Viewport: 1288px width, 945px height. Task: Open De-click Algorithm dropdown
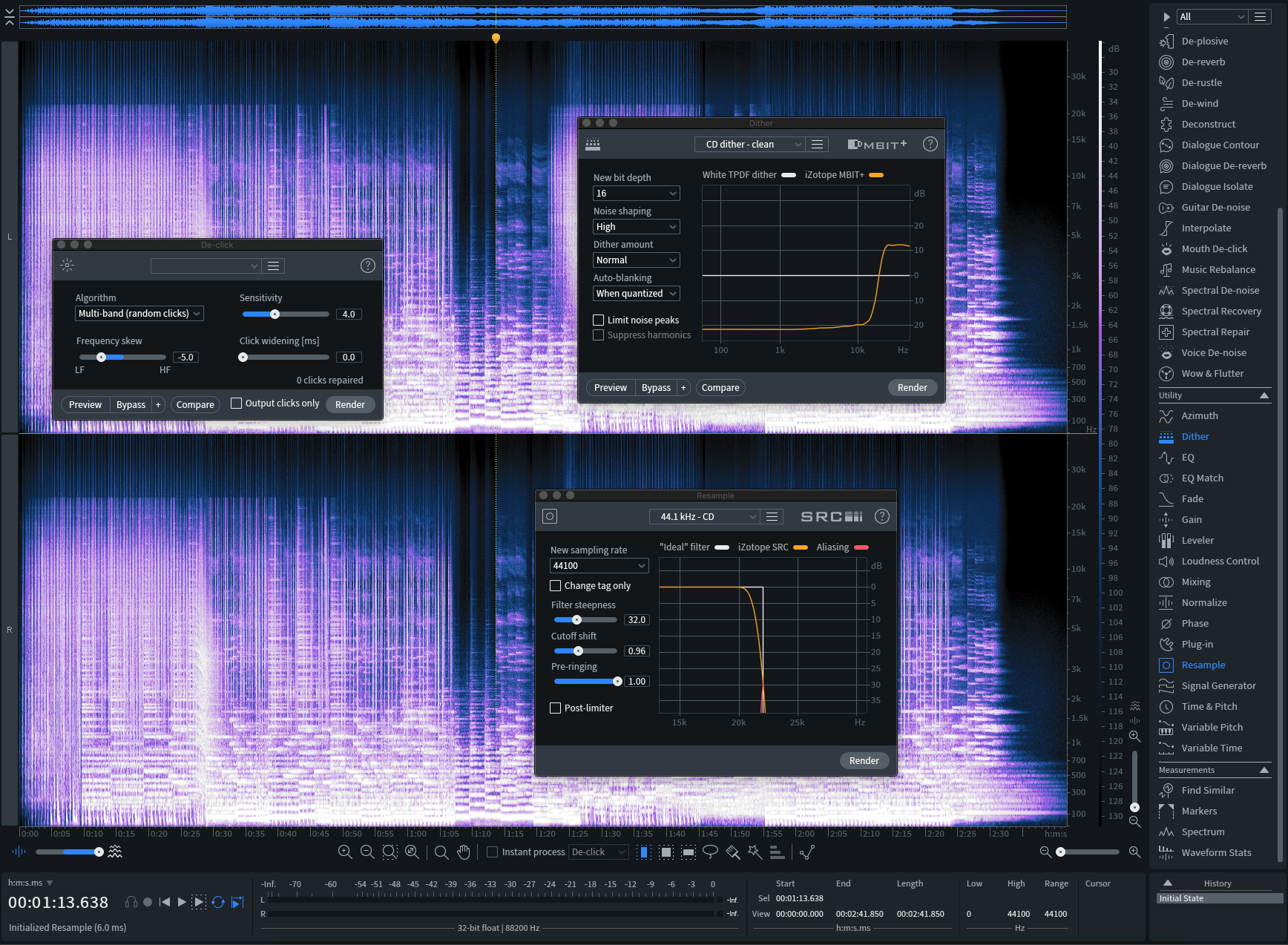pos(139,314)
